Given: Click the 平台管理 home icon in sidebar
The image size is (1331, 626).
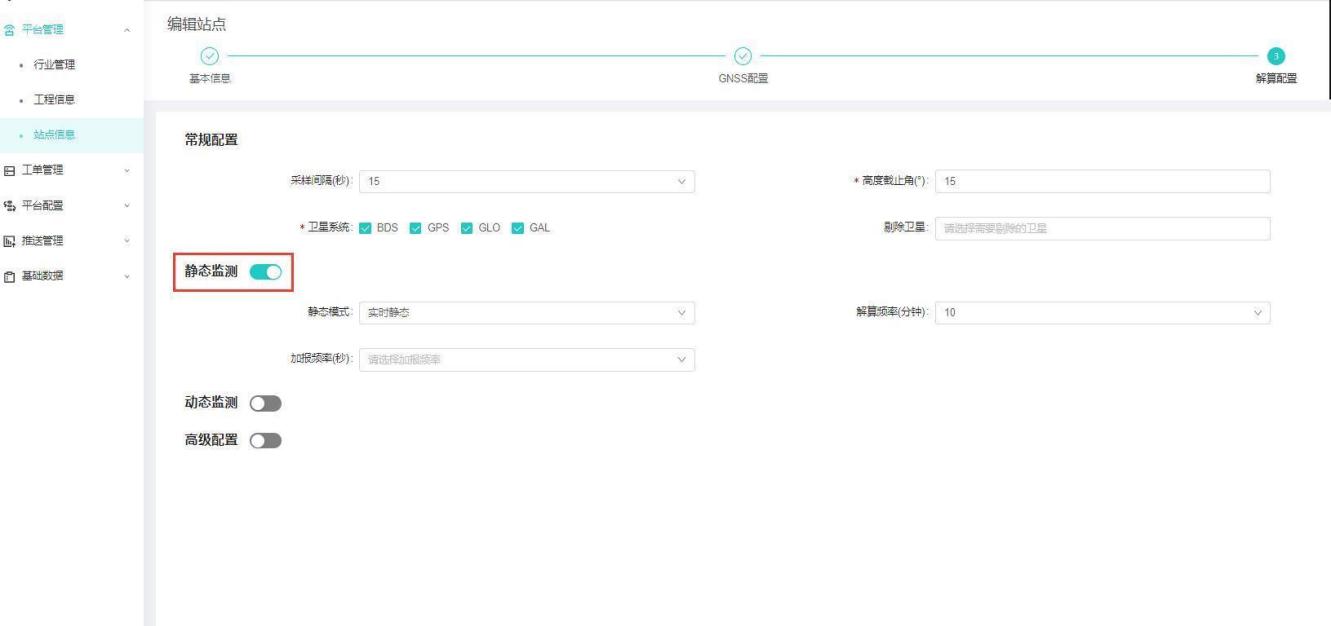Looking at the screenshot, I should coord(10,31).
